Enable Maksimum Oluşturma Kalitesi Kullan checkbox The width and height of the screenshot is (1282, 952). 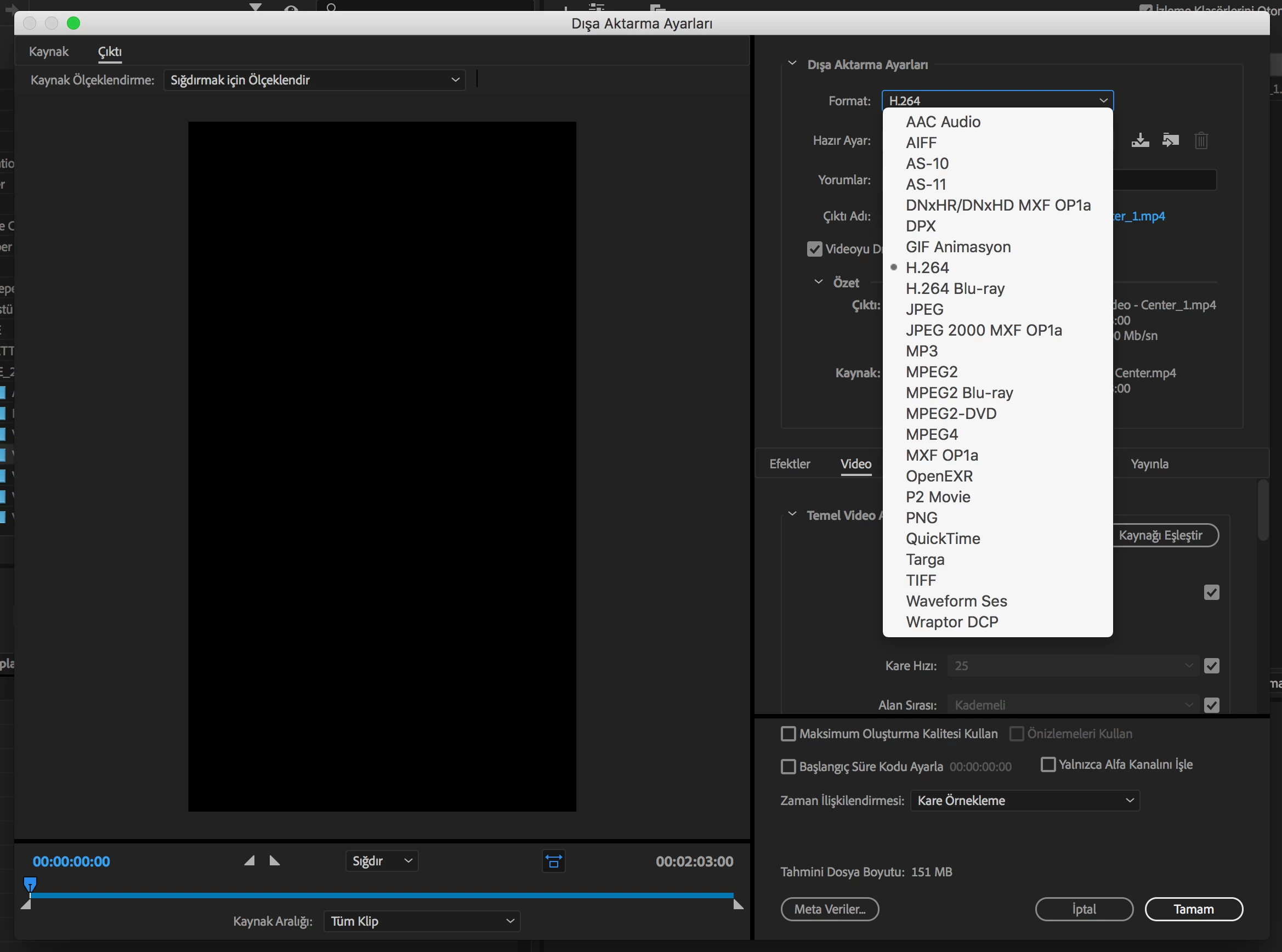click(787, 734)
